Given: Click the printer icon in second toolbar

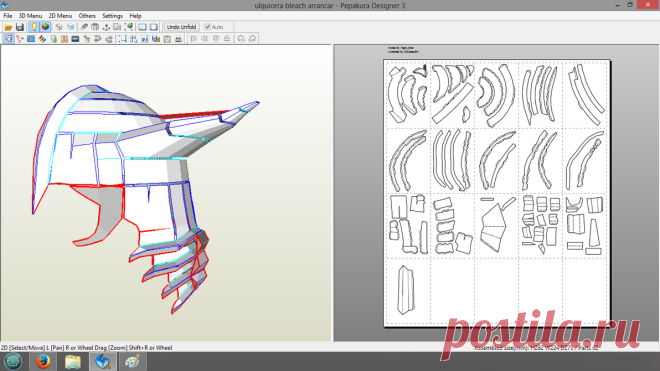Looking at the screenshot, I should click(178, 39).
